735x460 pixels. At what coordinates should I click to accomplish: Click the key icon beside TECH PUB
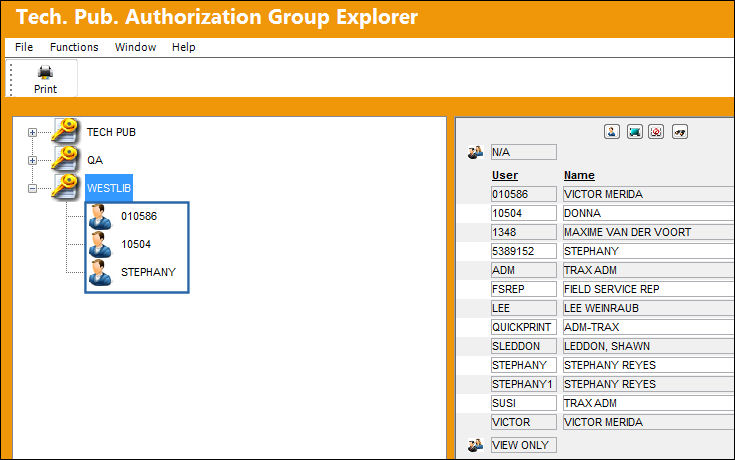coord(66,131)
